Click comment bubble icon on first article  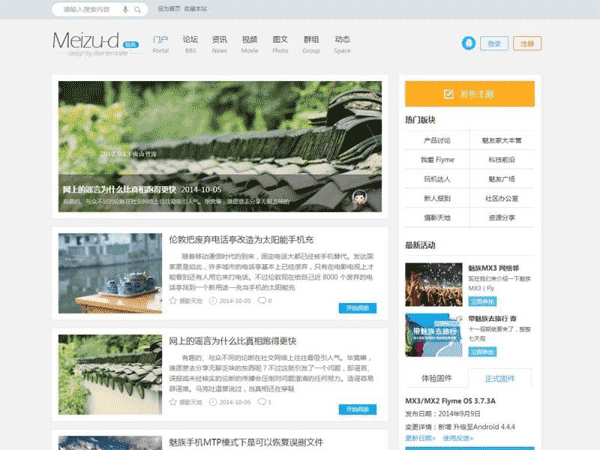pos(261,300)
